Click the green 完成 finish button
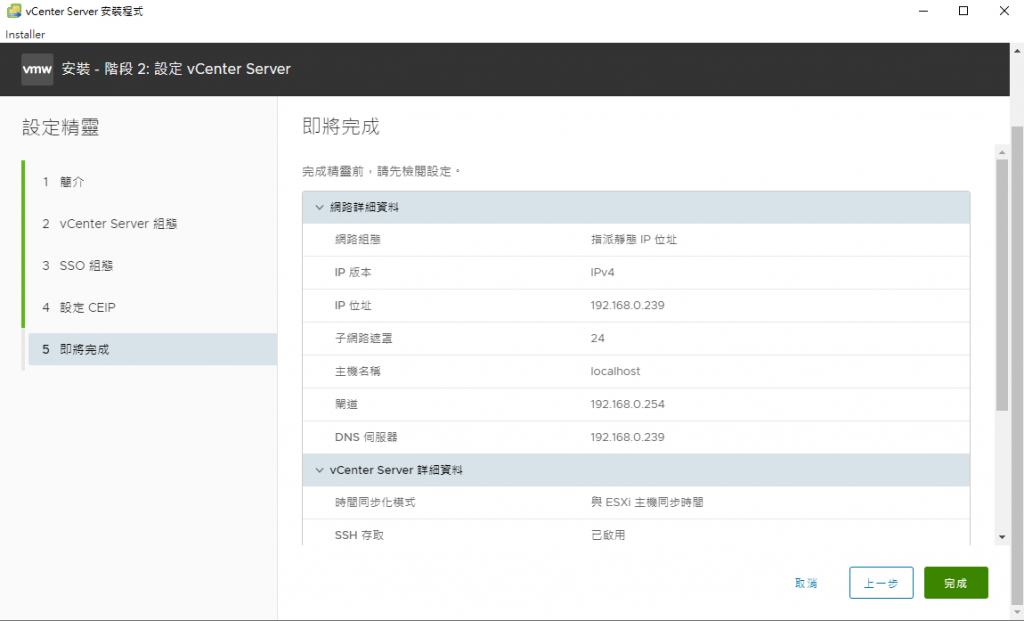The width and height of the screenshot is (1024, 621). [x=955, y=583]
